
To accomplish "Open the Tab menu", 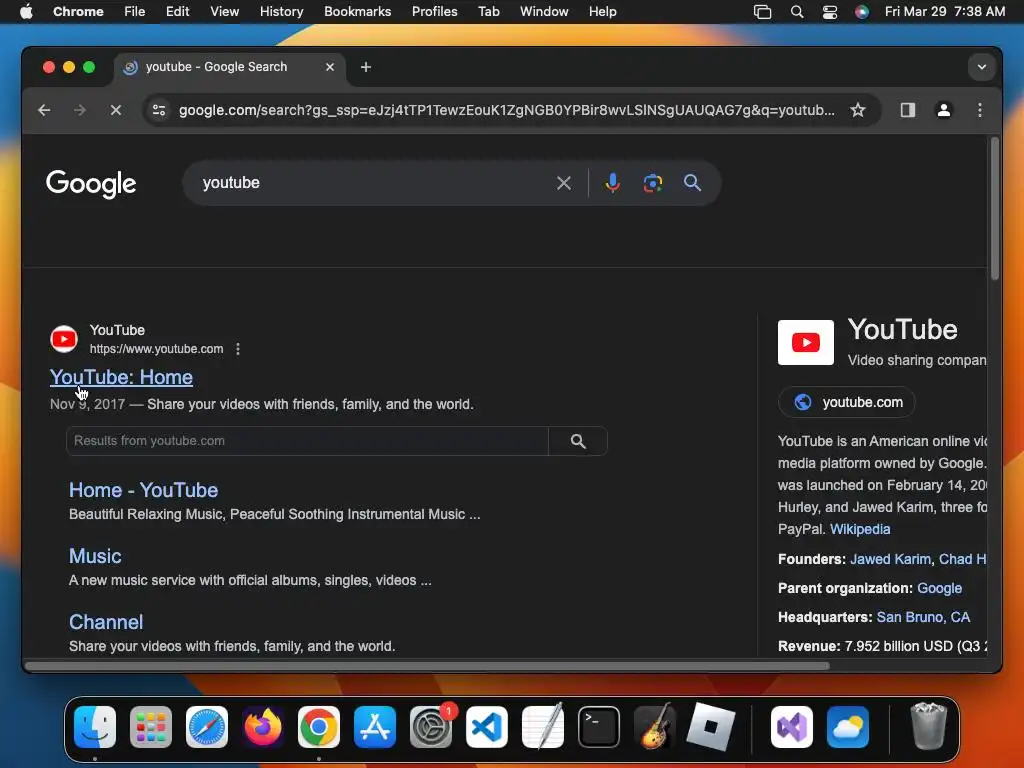I will pyautogui.click(x=488, y=12).
